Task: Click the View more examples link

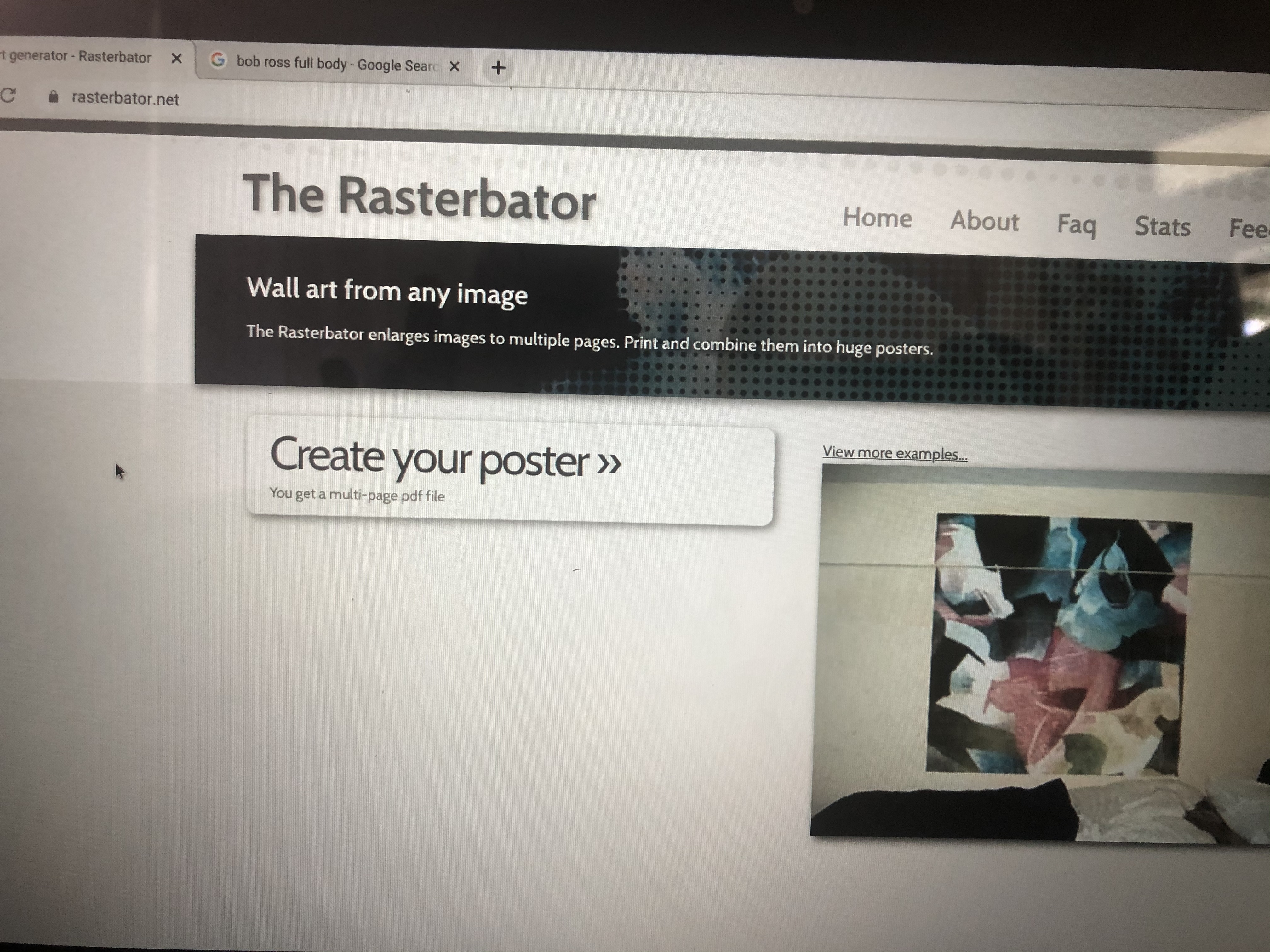Action: 895,453
